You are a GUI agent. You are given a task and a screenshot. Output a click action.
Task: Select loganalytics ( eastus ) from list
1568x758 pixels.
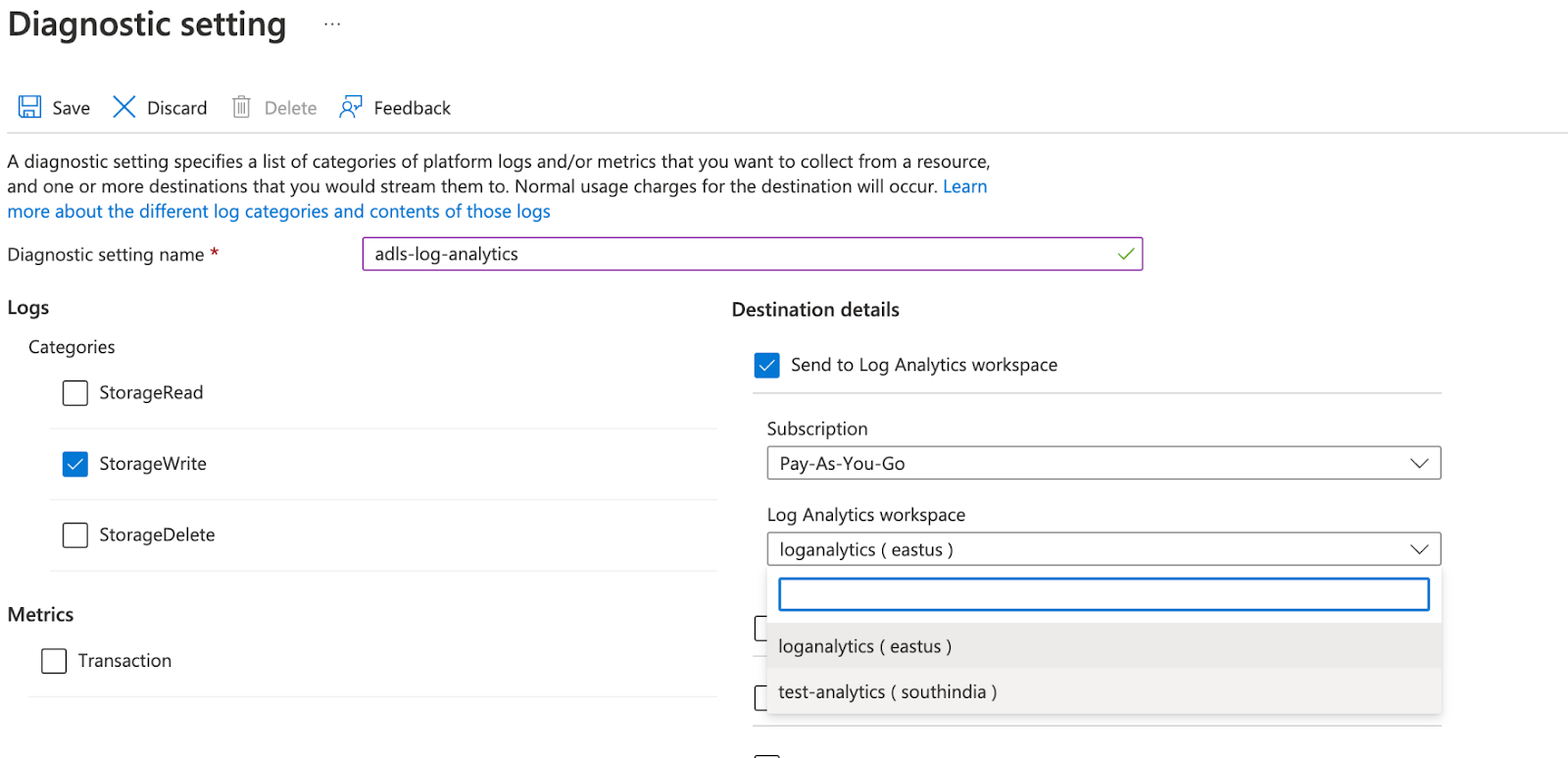(864, 646)
